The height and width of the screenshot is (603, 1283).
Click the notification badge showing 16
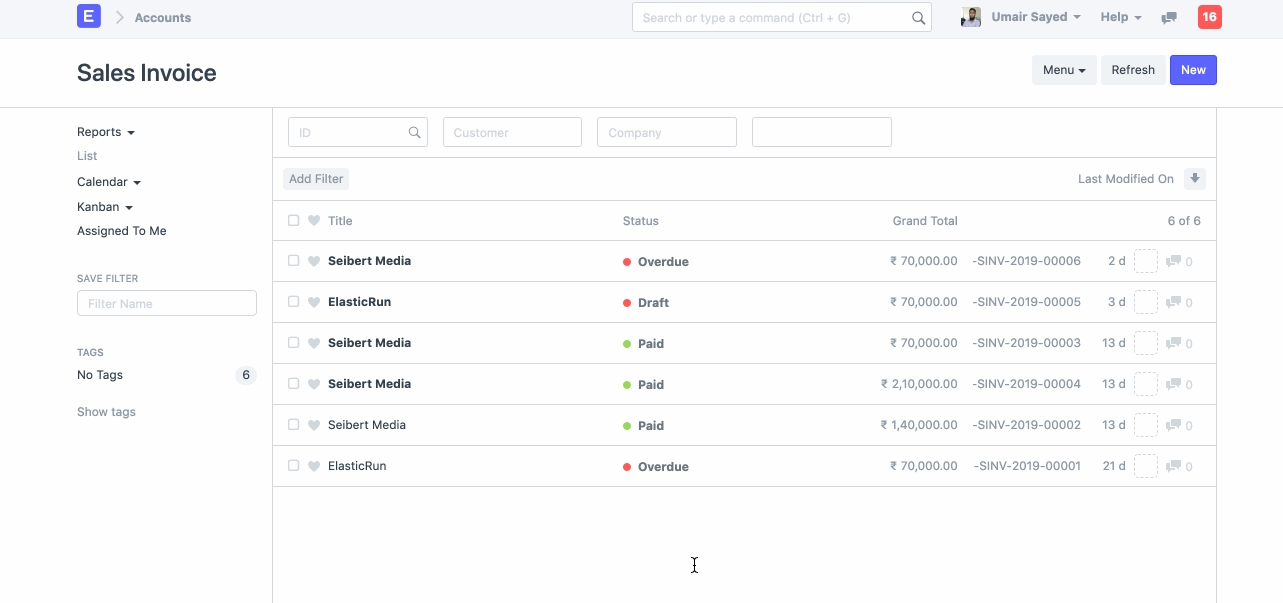click(1209, 17)
